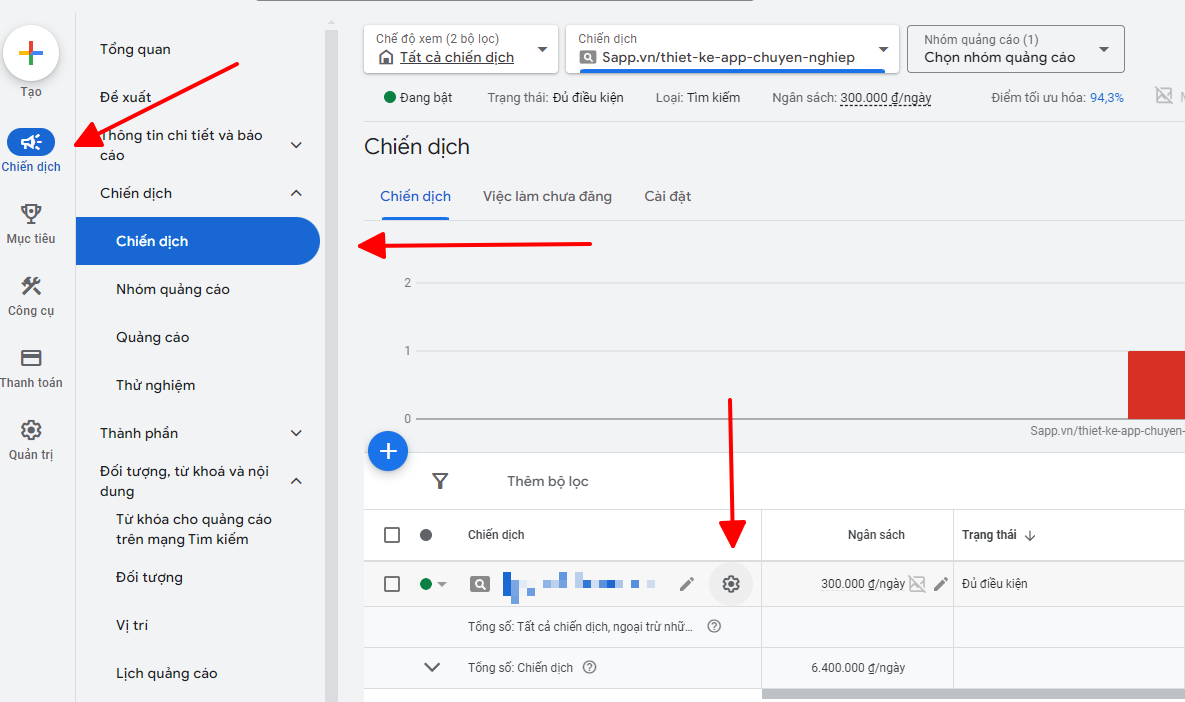Click the crossed-image icon beside the row budget
The image size is (1185, 702).
coord(917,584)
